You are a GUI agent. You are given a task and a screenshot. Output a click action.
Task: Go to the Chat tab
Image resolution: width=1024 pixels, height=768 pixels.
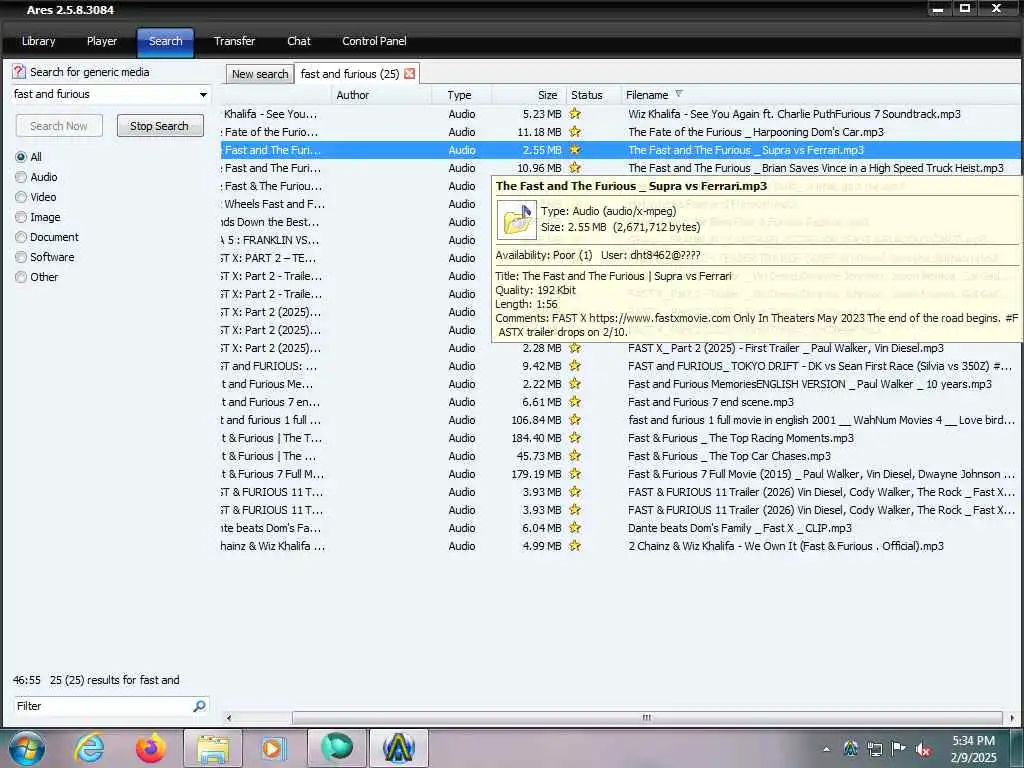coord(298,41)
